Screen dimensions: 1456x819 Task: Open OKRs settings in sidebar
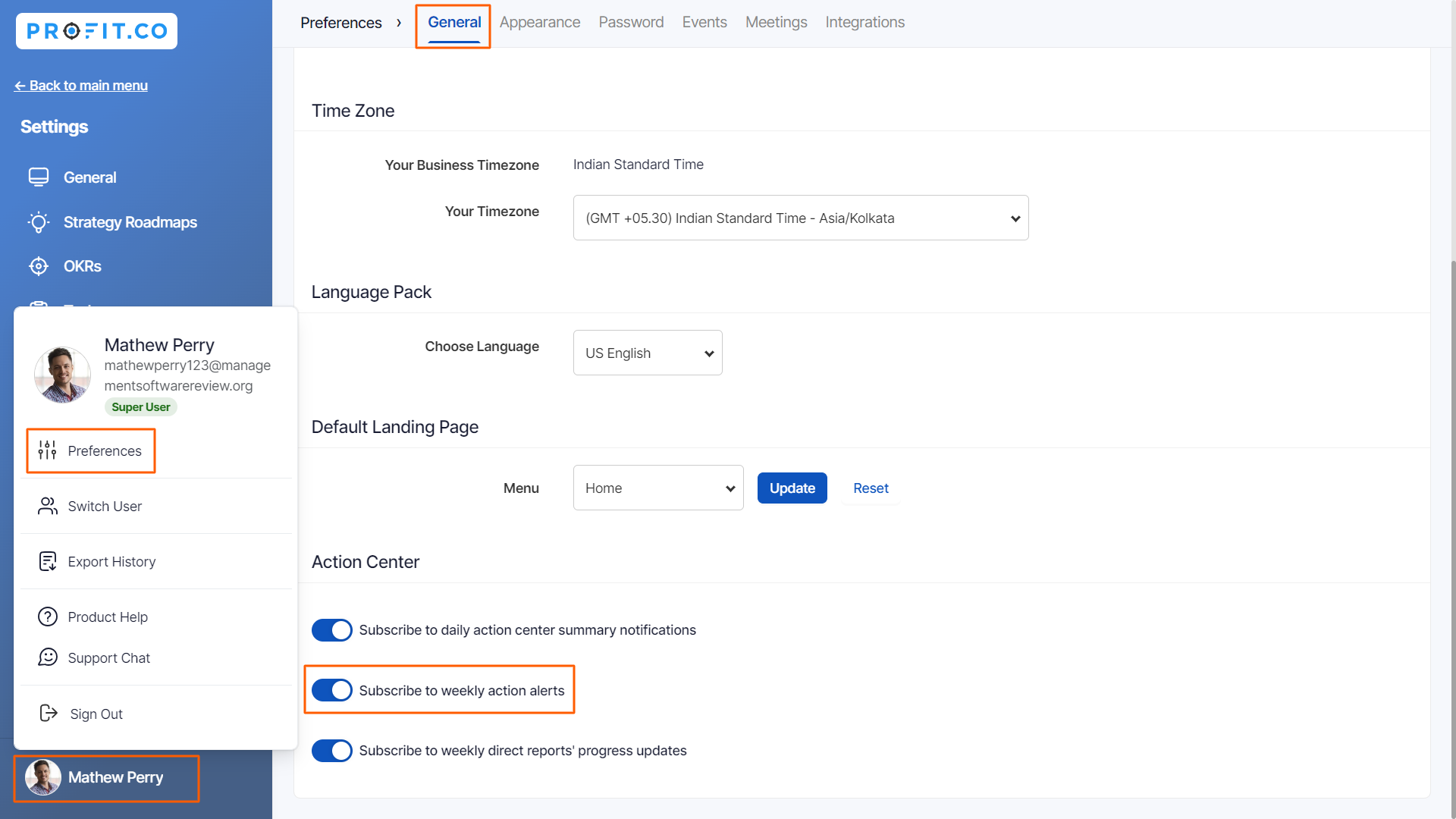coord(83,266)
